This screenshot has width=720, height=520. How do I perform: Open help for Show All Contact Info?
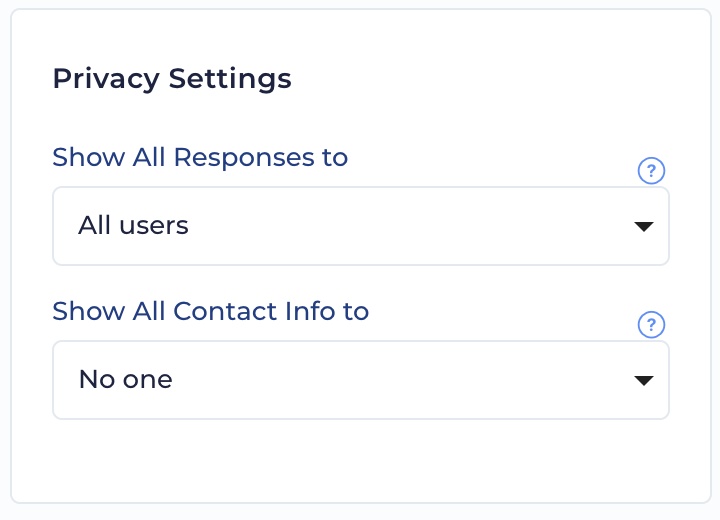pyautogui.click(x=651, y=325)
